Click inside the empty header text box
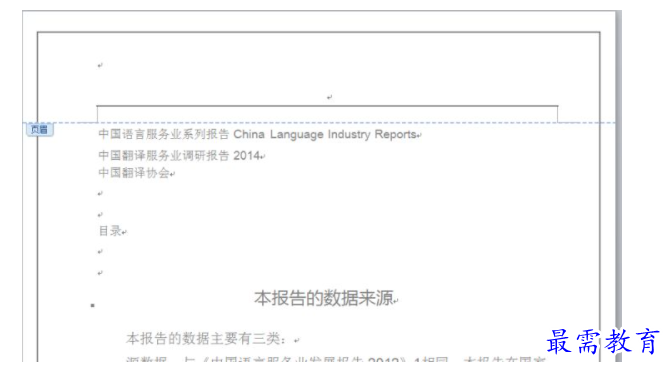This screenshot has height=373, width=668. coord(327,114)
